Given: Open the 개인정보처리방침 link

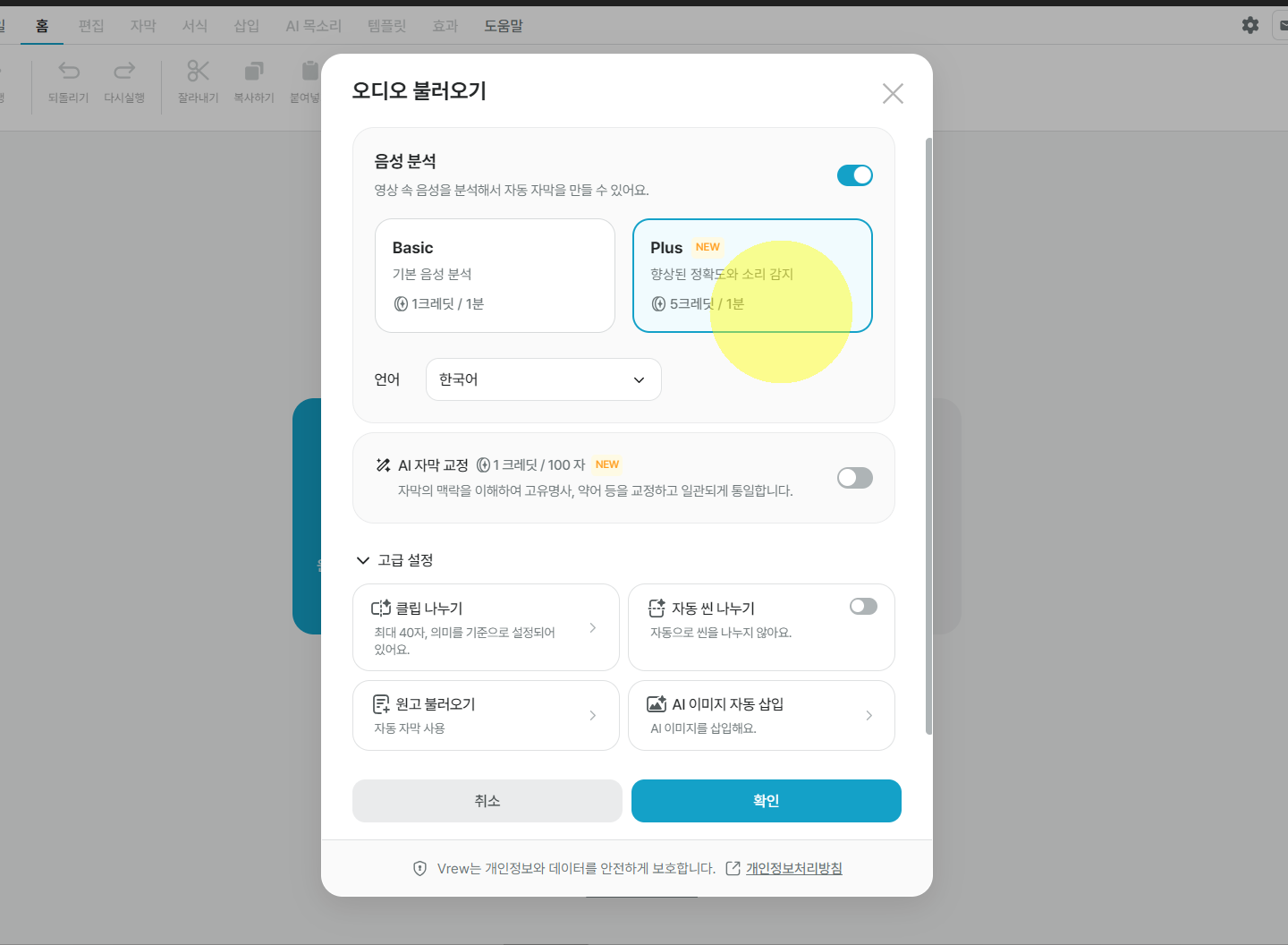Looking at the screenshot, I should [x=794, y=869].
